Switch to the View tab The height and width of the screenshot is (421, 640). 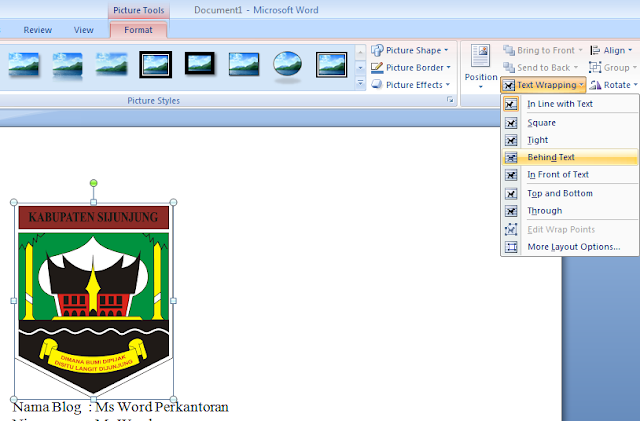point(84,30)
